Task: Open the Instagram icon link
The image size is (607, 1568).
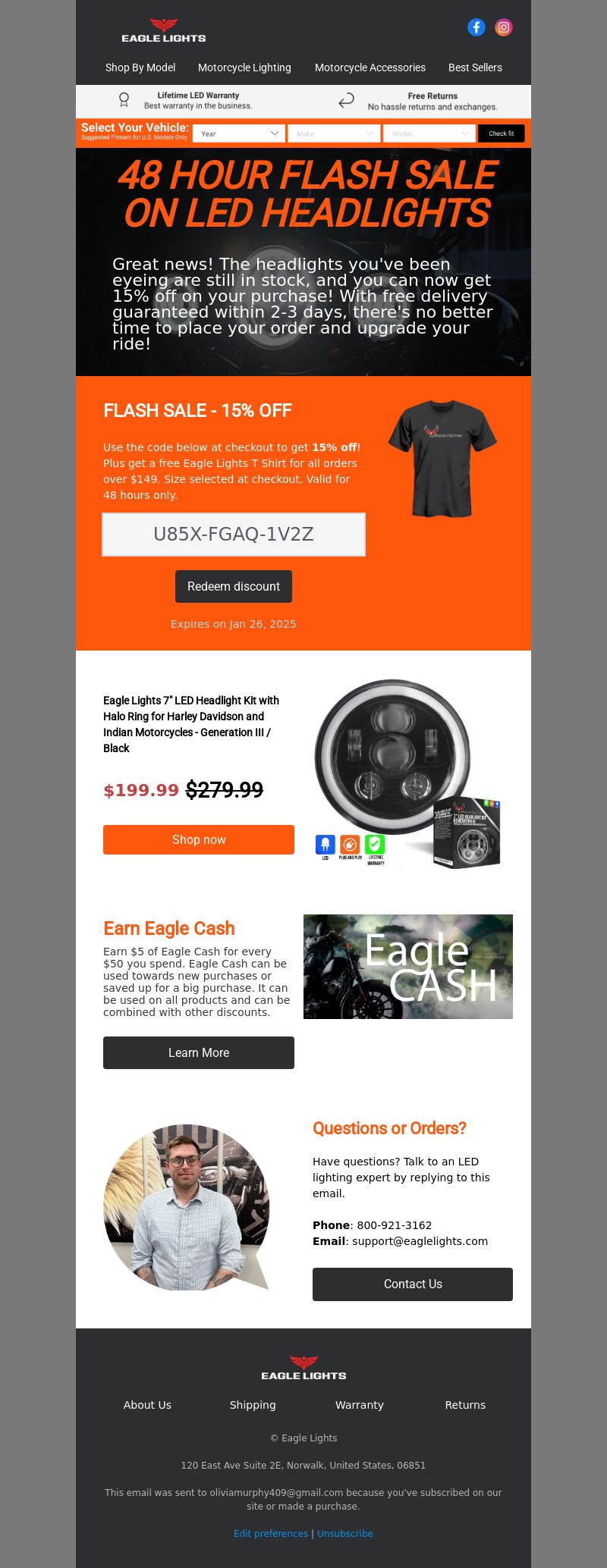Action: tap(504, 27)
